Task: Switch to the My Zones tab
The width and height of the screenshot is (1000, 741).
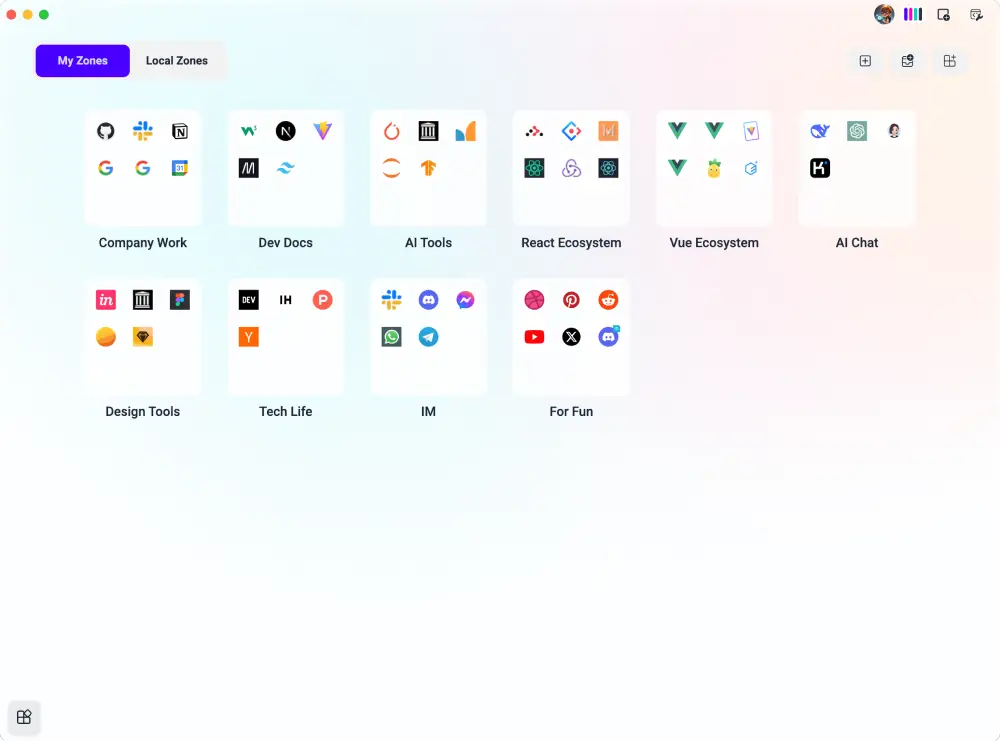Action: [83, 61]
